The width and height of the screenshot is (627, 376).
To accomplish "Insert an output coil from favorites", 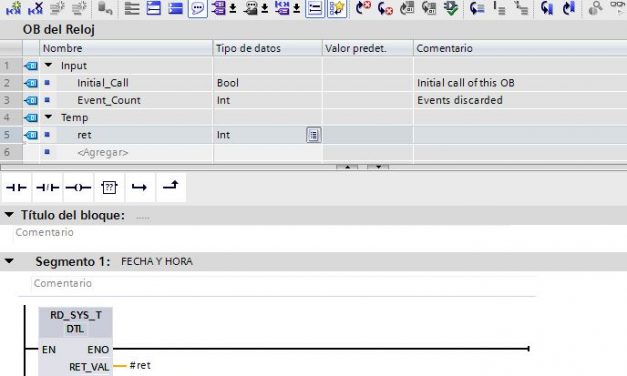I will tap(78, 187).
